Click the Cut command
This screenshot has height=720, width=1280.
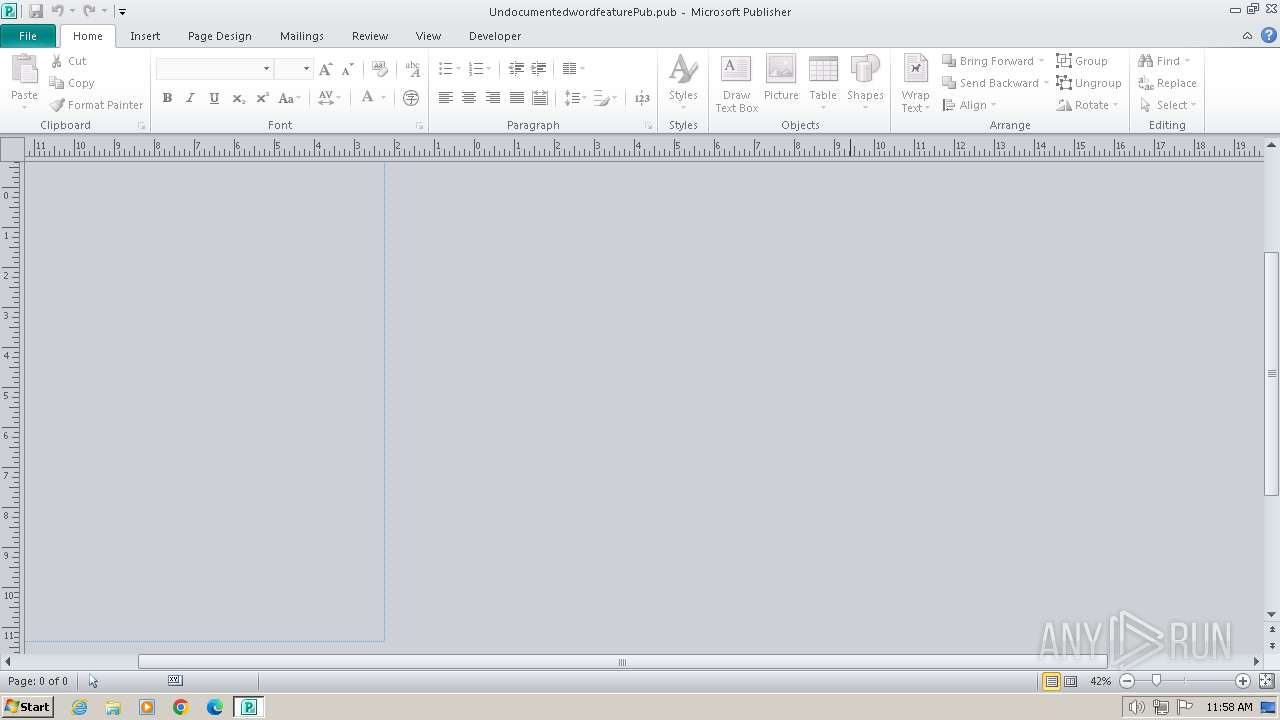tap(69, 61)
